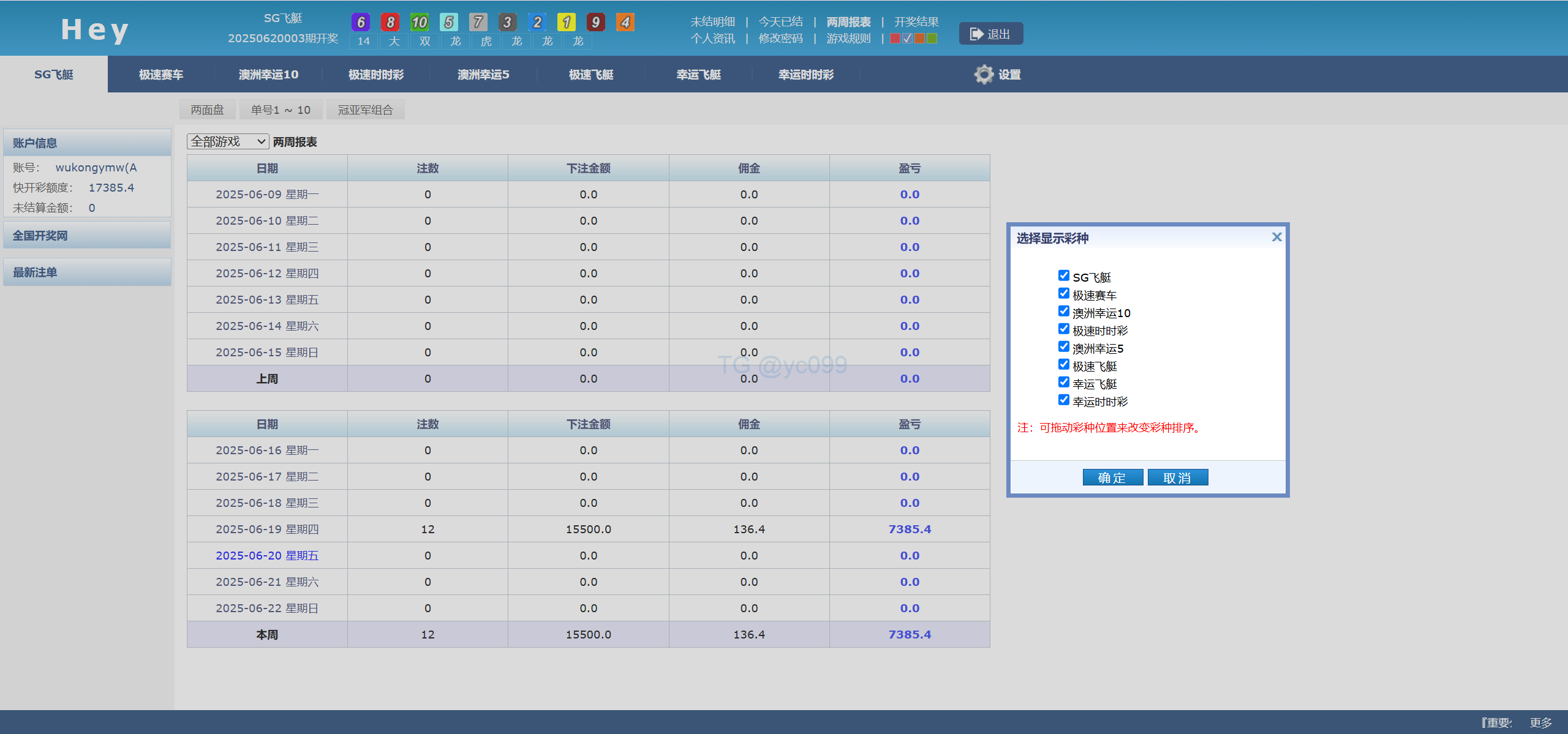The image size is (1568, 734).
Task: Click the orange number 4 ball
Action: (x=625, y=22)
